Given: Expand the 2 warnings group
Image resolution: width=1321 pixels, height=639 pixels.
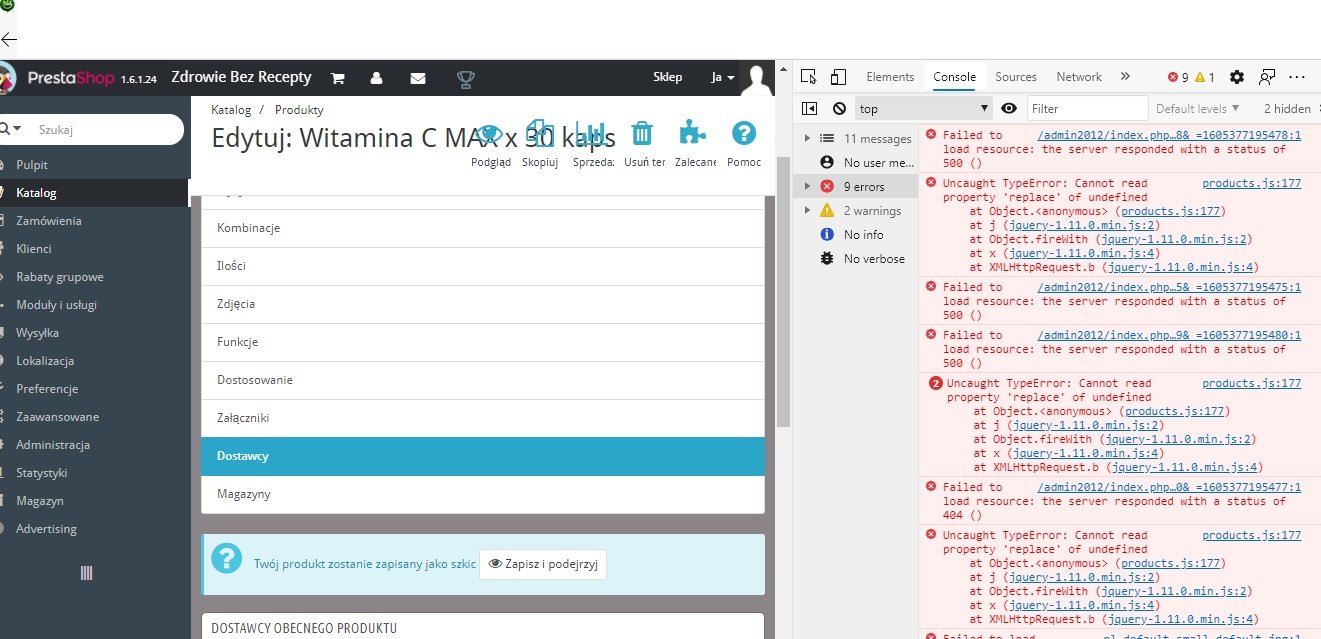Looking at the screenshot, I should pos(808,211).
